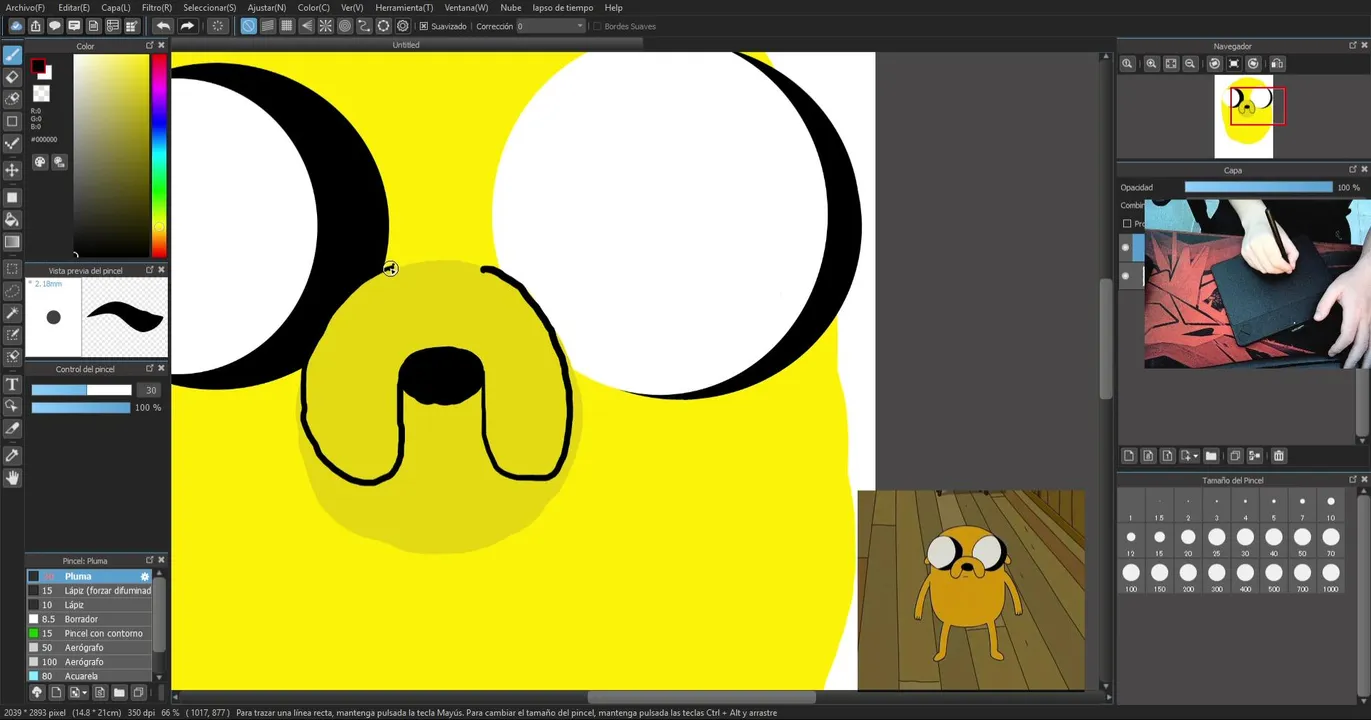Zoom in using the Navegador magnifier
Screen dimensions: 1371x720
point(1151,64)
